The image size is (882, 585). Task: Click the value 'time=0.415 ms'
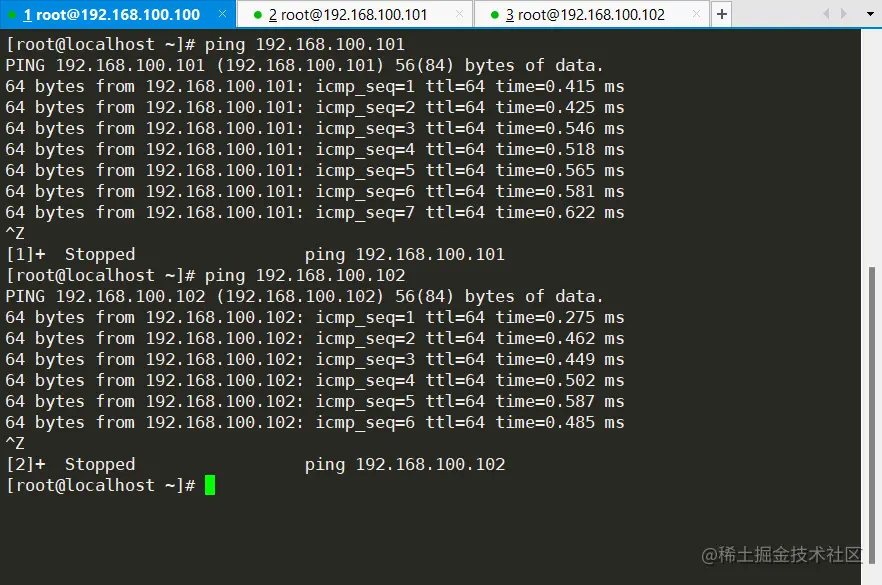[560, 87]
